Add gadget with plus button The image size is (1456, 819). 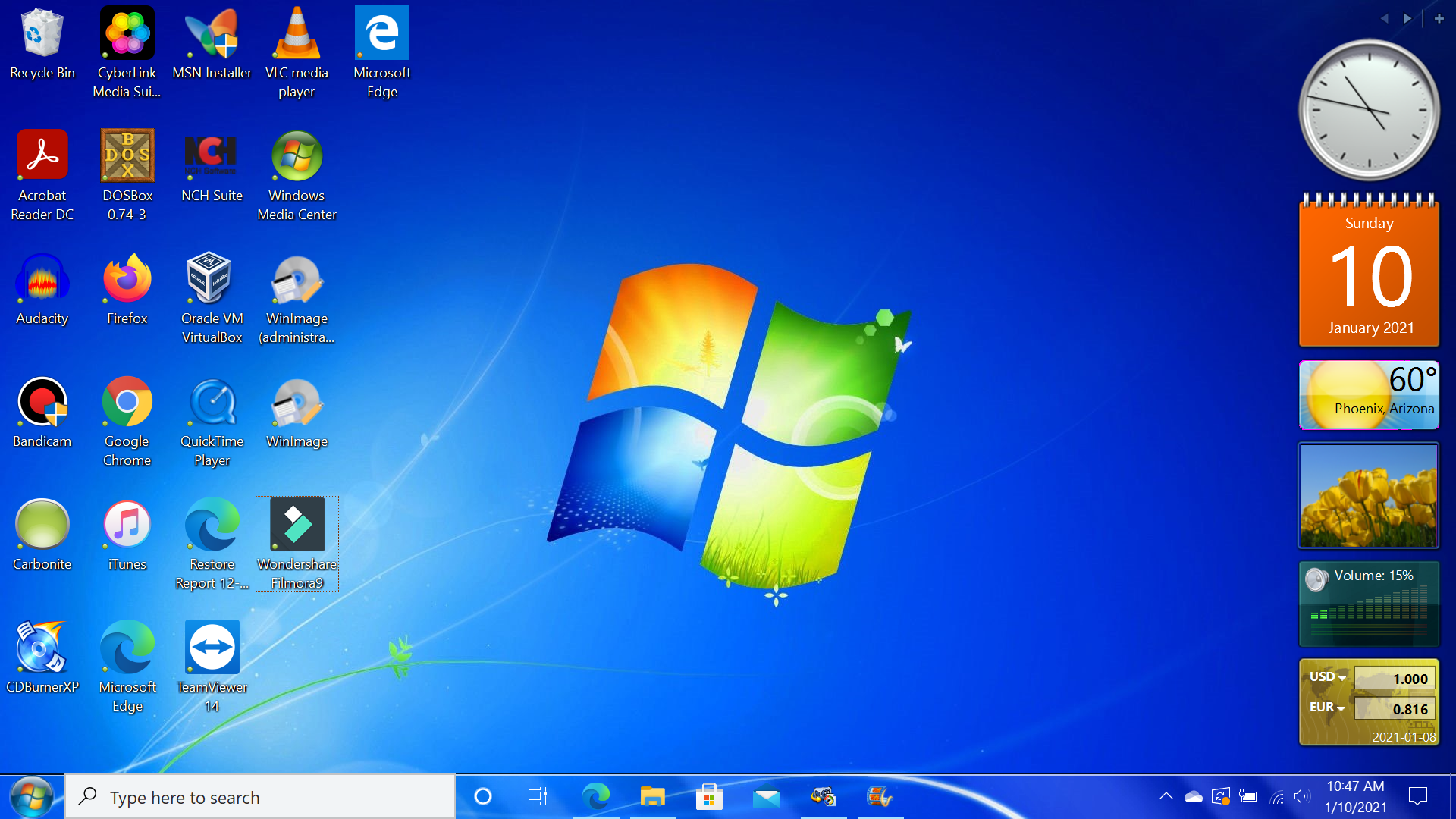tap(1439, 18)
